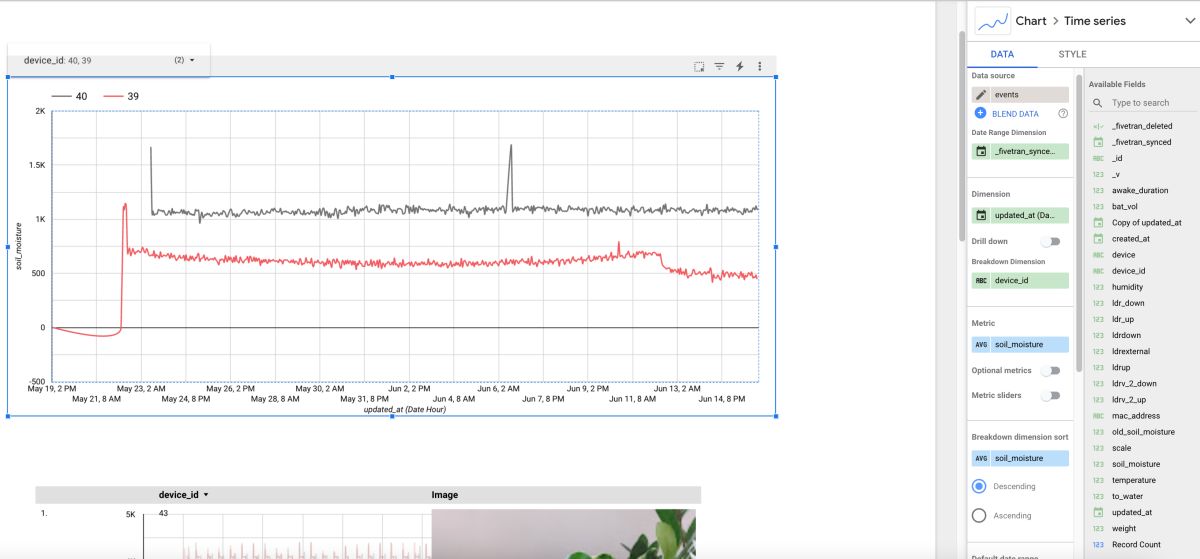Click the chart header lightning bolt icon
The image size is (1200, 559).
740,66
